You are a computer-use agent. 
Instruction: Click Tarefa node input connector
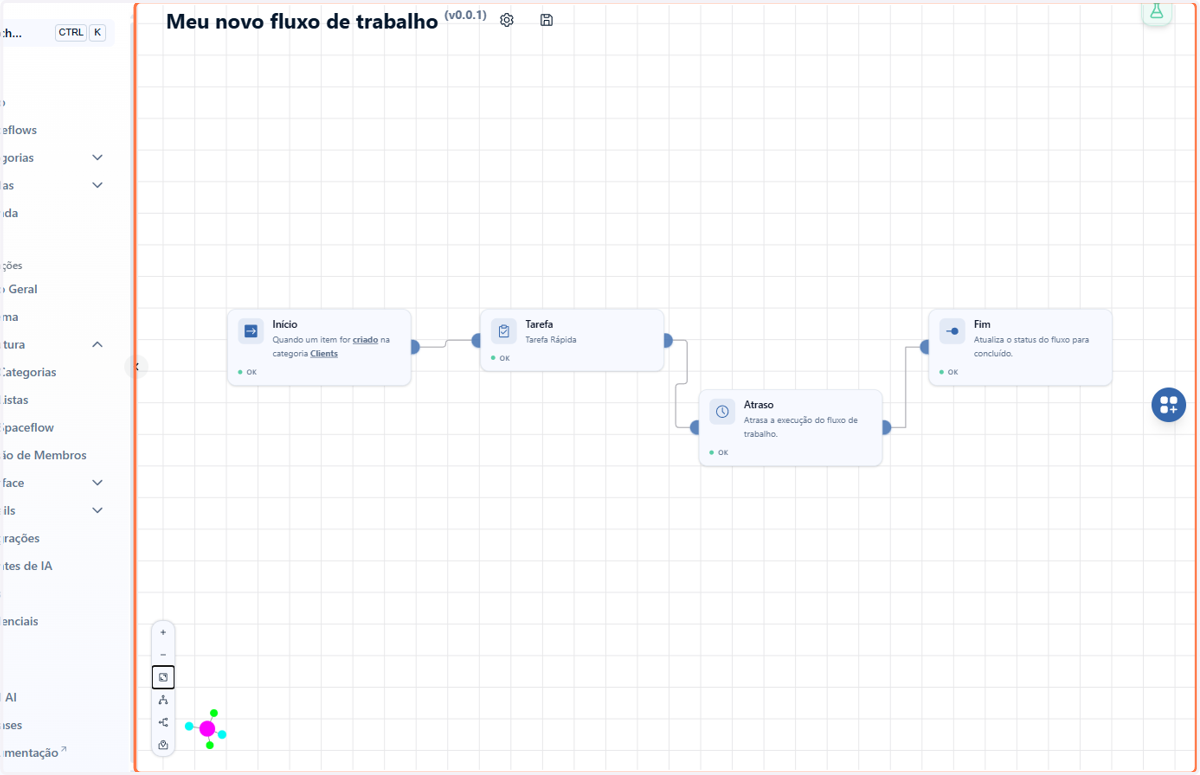click(477, 341)
